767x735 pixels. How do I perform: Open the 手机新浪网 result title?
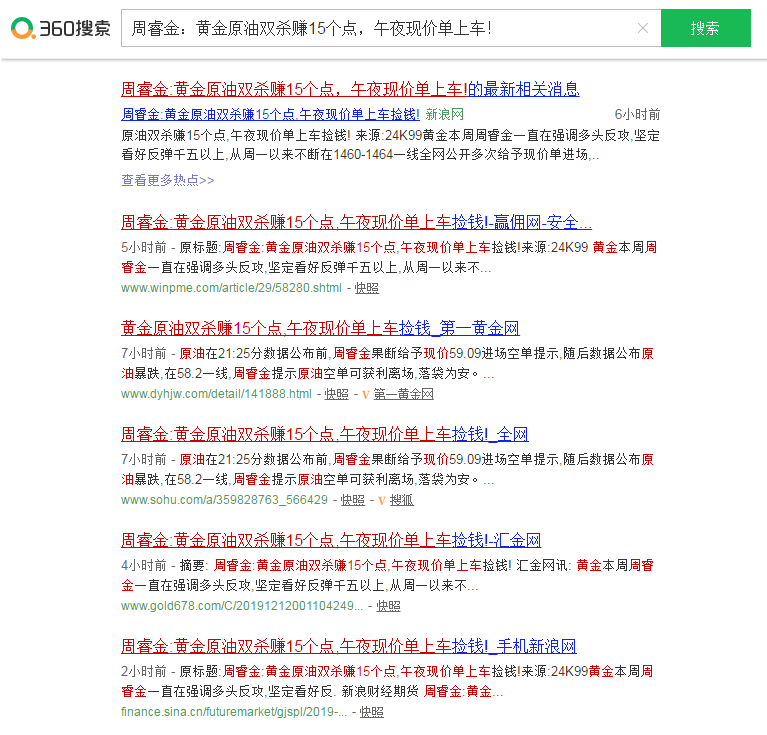(349, 646)
